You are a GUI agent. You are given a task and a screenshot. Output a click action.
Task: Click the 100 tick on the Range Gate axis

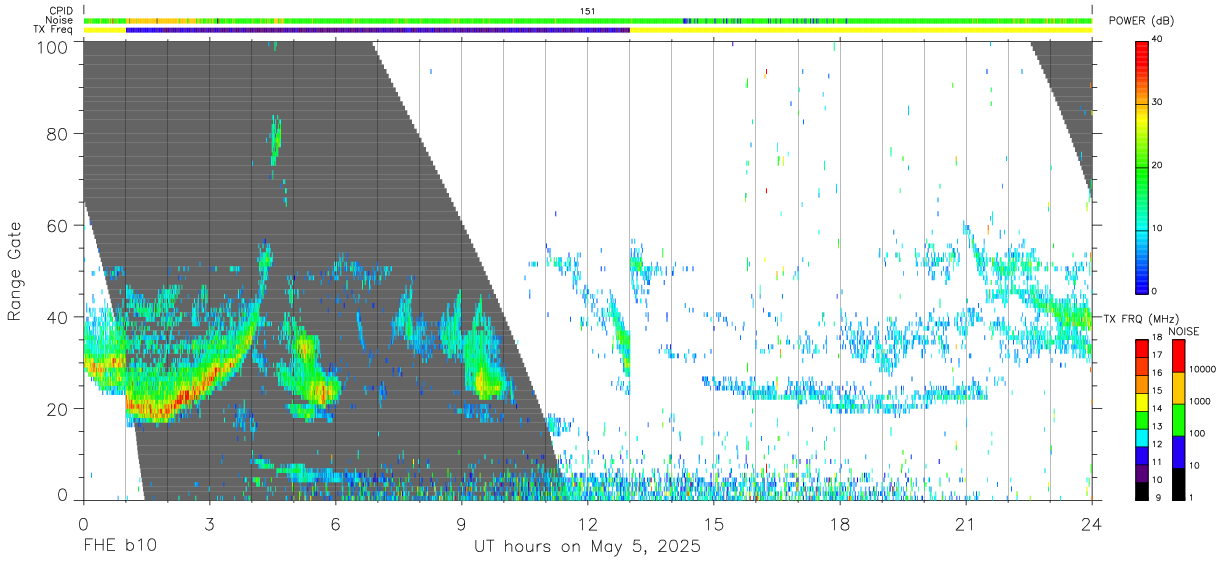tap(55, 46)
